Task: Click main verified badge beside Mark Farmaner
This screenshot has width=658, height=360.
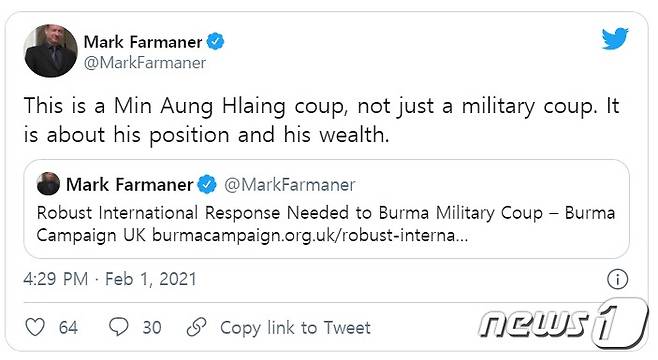Action: 215,42
